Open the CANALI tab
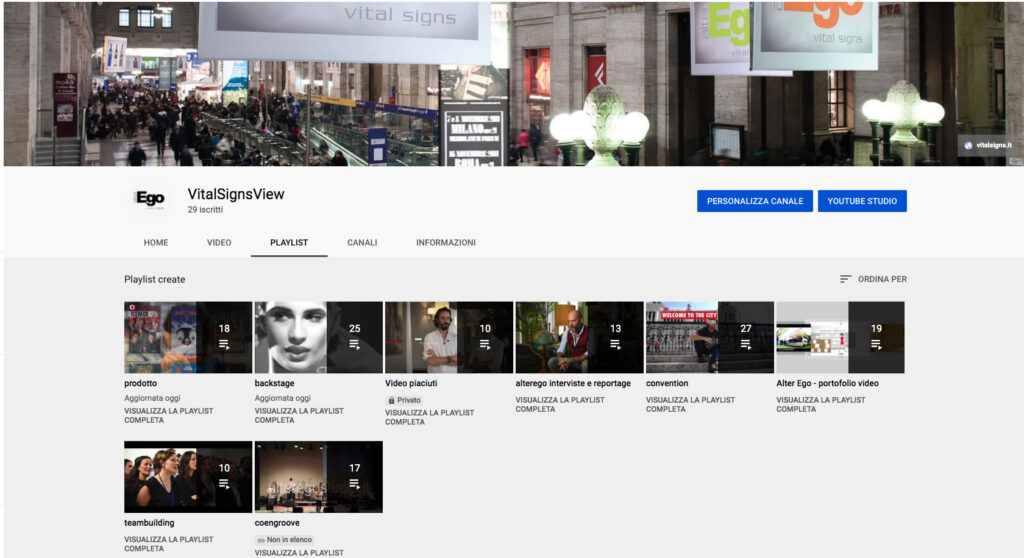Screen dimensions: 1024x558 point(362,242)
